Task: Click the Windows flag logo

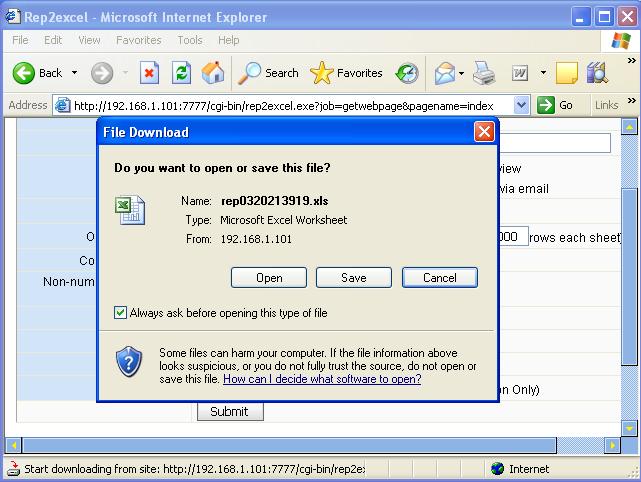Action: click(x=621, y=40)
